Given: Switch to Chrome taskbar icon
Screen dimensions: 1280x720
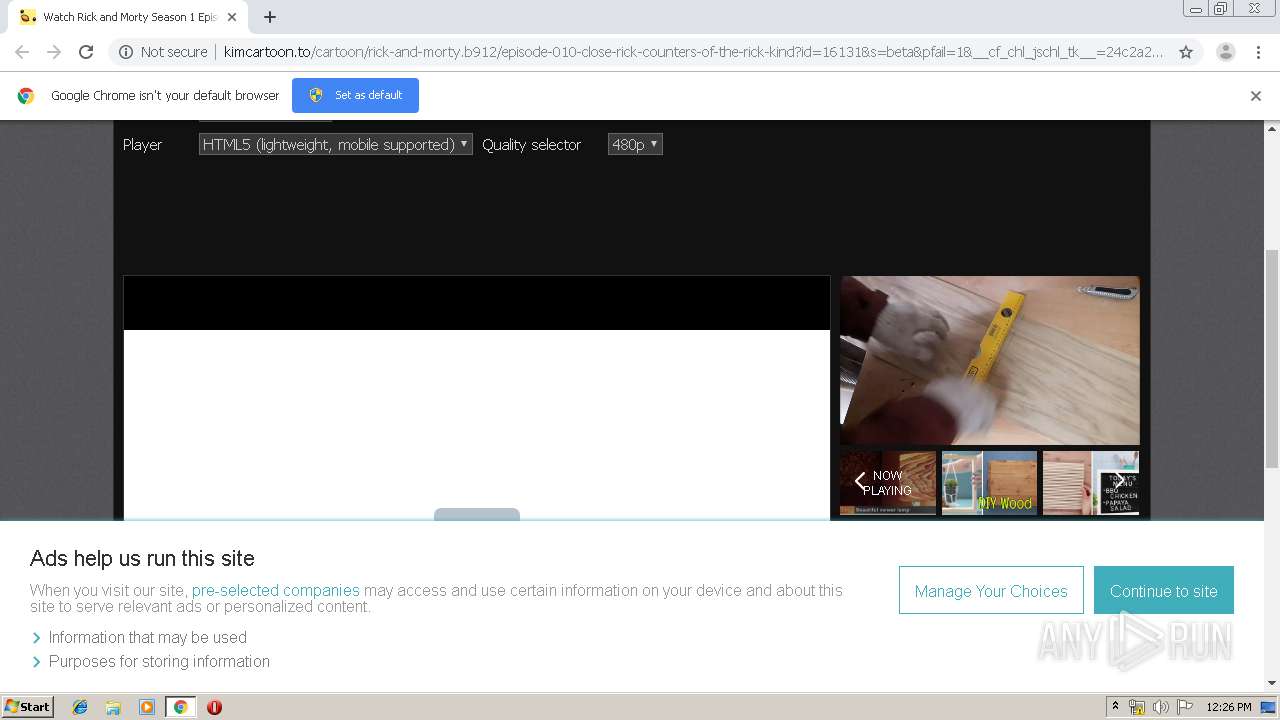Looking at the screenshot, I should [x=180, y=707].
